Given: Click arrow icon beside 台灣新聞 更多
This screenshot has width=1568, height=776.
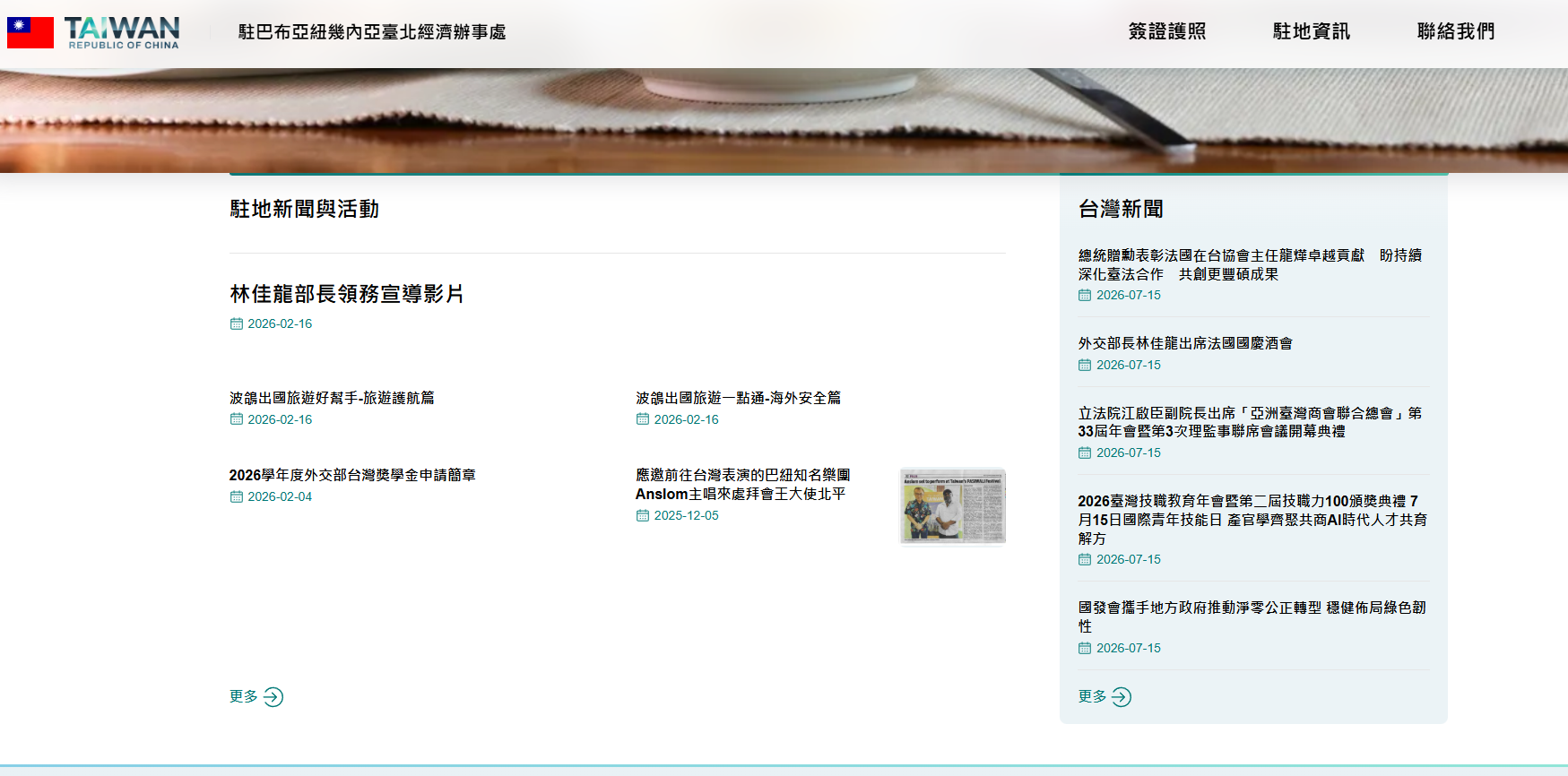Looking at the screenshot, I should coord(1122,697).
